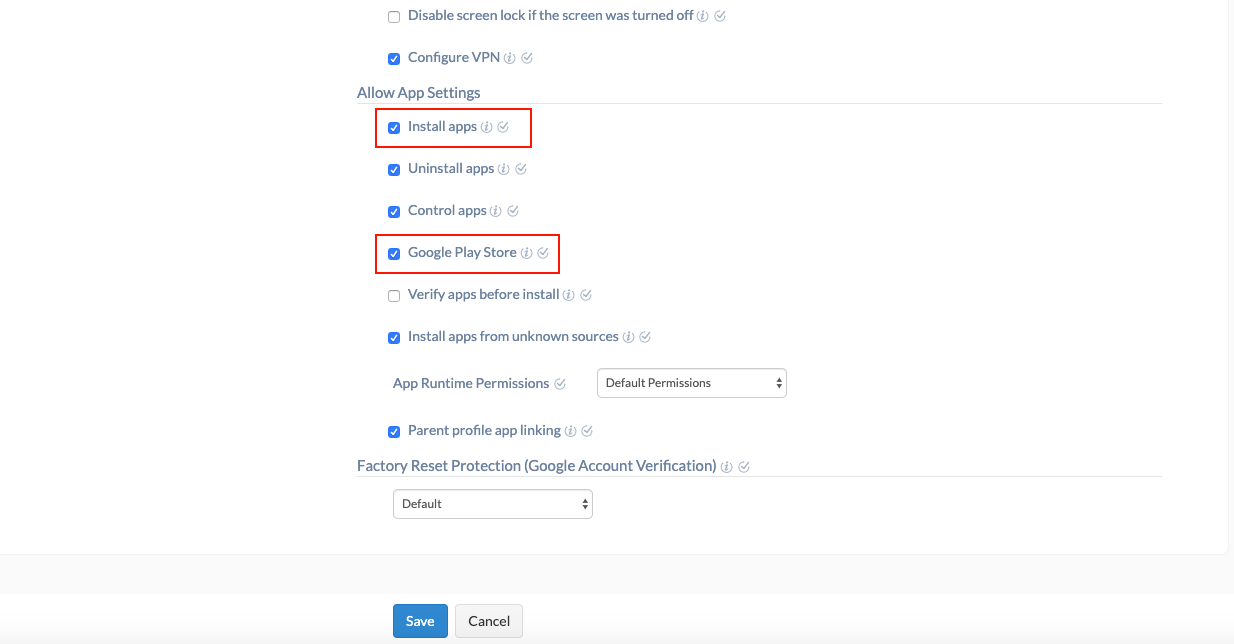Viewport: 1234px width, 644px height.
Task: Enable Verify apps before install checkbox
Action: coord(394,296)
